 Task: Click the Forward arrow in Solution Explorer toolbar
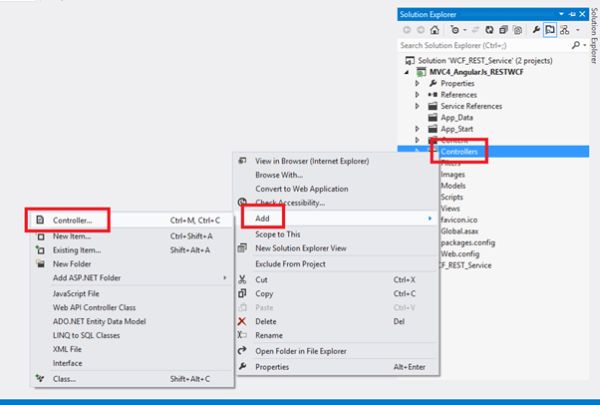[x=421, y=30]
